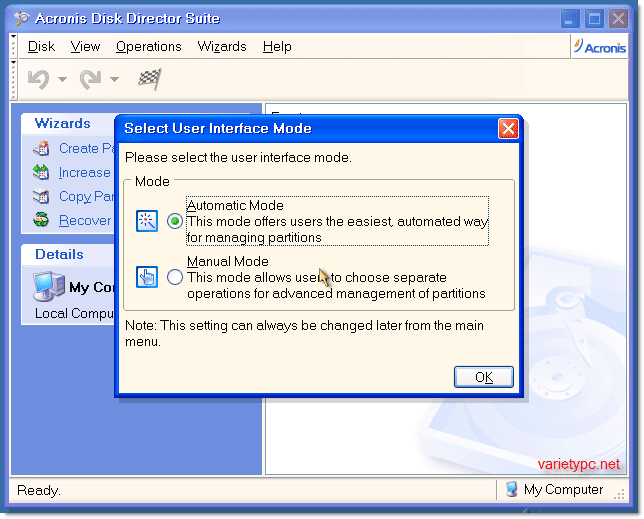
Task: Click the Increase free space wizard icon
Action: [x=41, y=172]
